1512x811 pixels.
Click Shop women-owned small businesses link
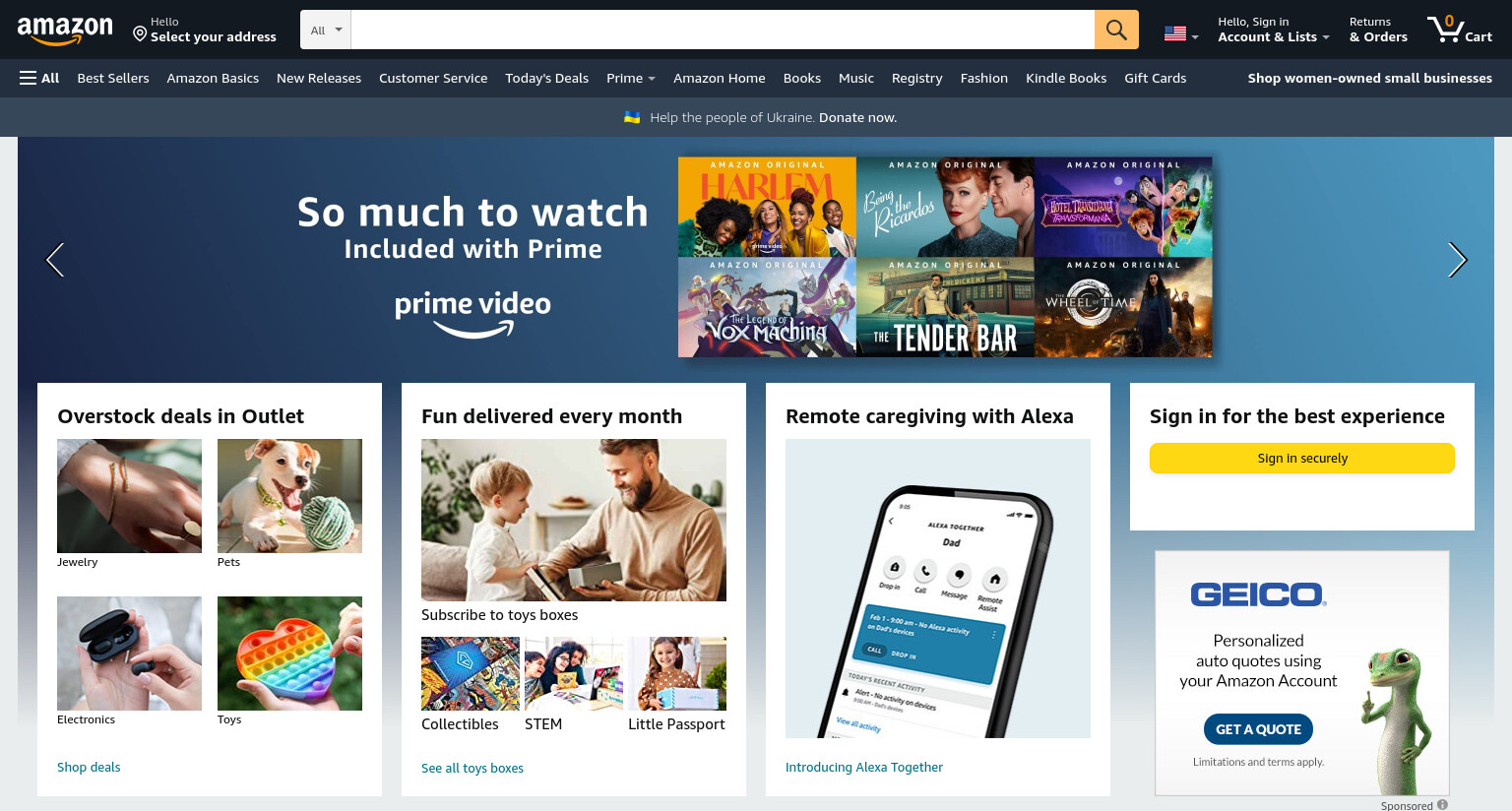[1370, 78]
